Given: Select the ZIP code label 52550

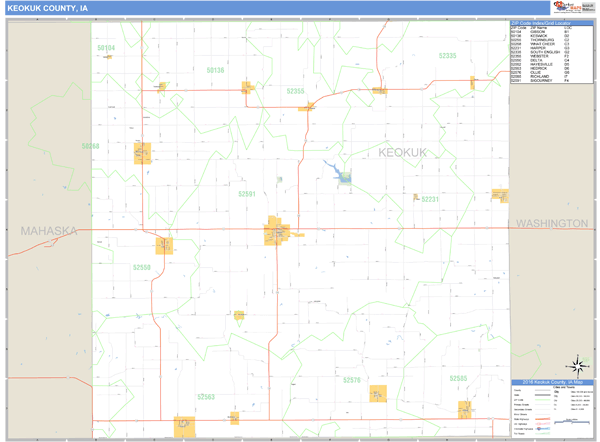Looking at the screenshot, I should click(x=142, y=267).
